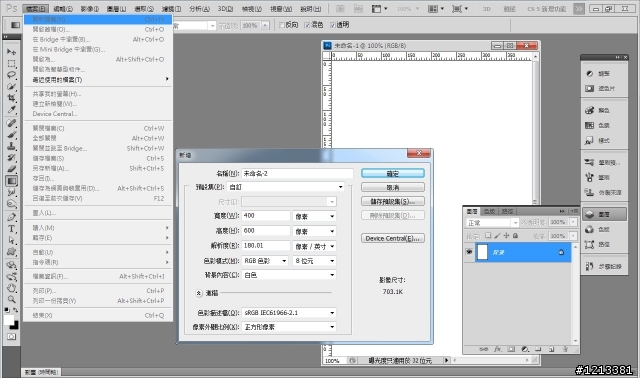640x378 pixels.
Task: Click the 確定 OK button
Action: (x=393, y=173)
